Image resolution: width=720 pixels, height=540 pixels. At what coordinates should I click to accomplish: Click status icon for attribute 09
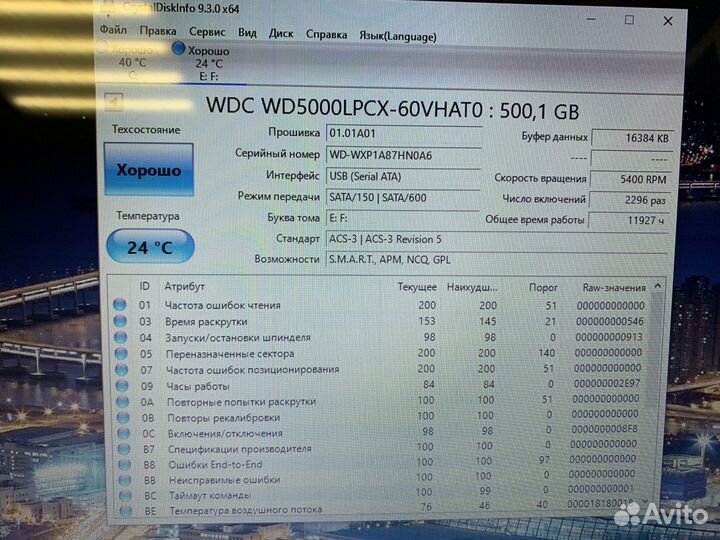tap(122, 385)
